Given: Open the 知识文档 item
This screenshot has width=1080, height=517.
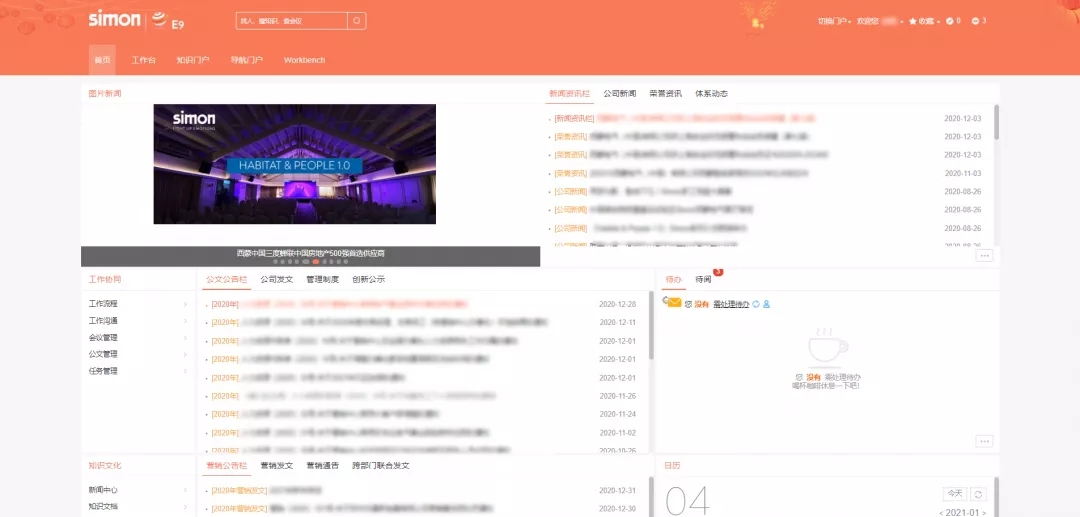Looking at the screenshot, I should click(103, 507).
